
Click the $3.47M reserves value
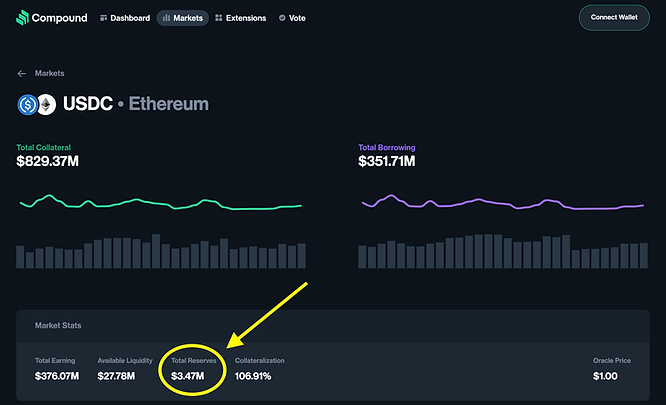187,376
